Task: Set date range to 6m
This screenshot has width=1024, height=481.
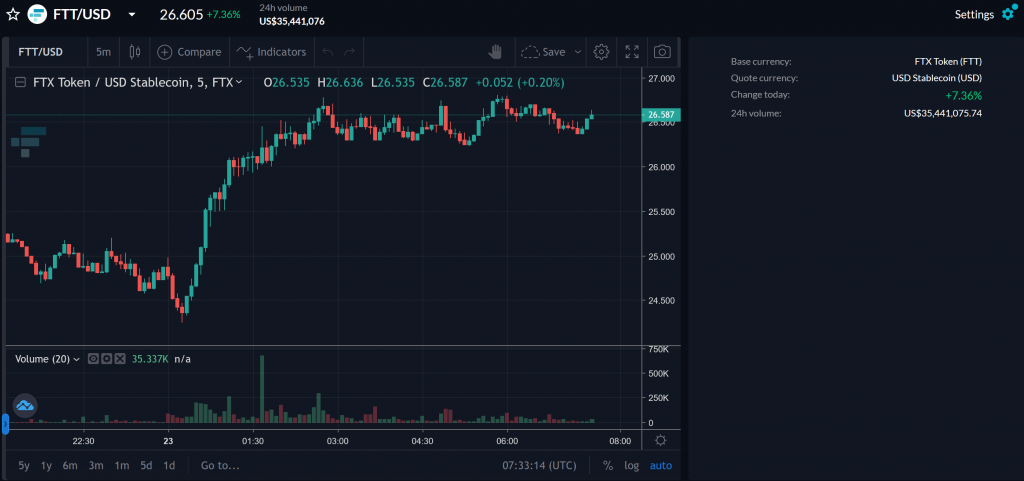Action: coord(70,465)
